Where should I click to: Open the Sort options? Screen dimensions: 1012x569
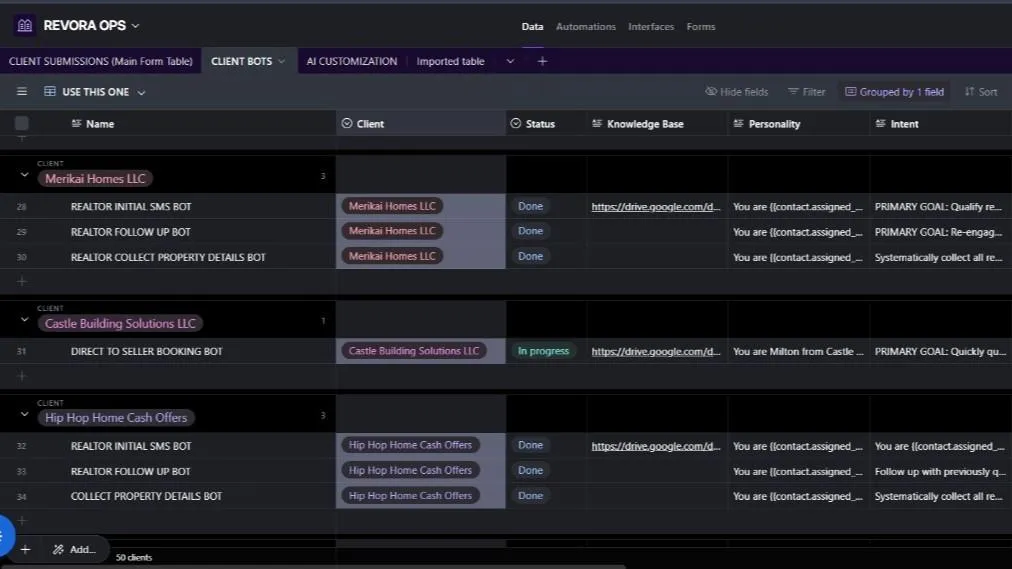[980, 92]
